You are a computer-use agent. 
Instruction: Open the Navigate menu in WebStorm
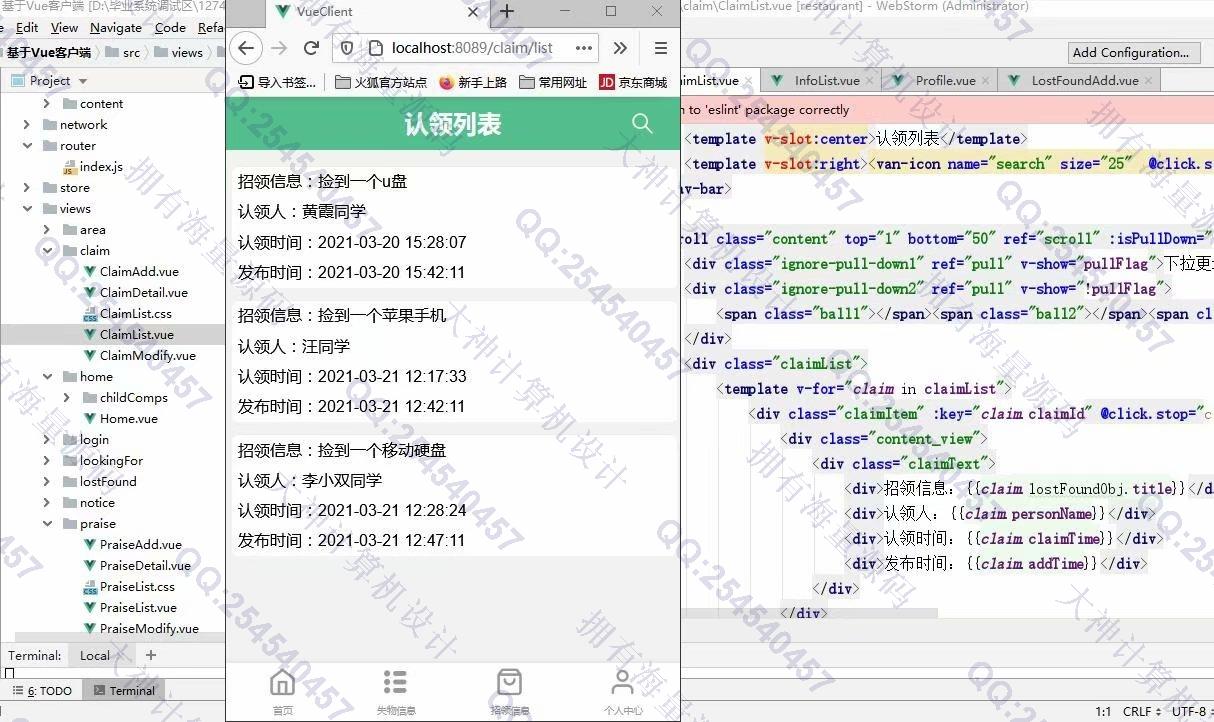[x=116, y=28]
